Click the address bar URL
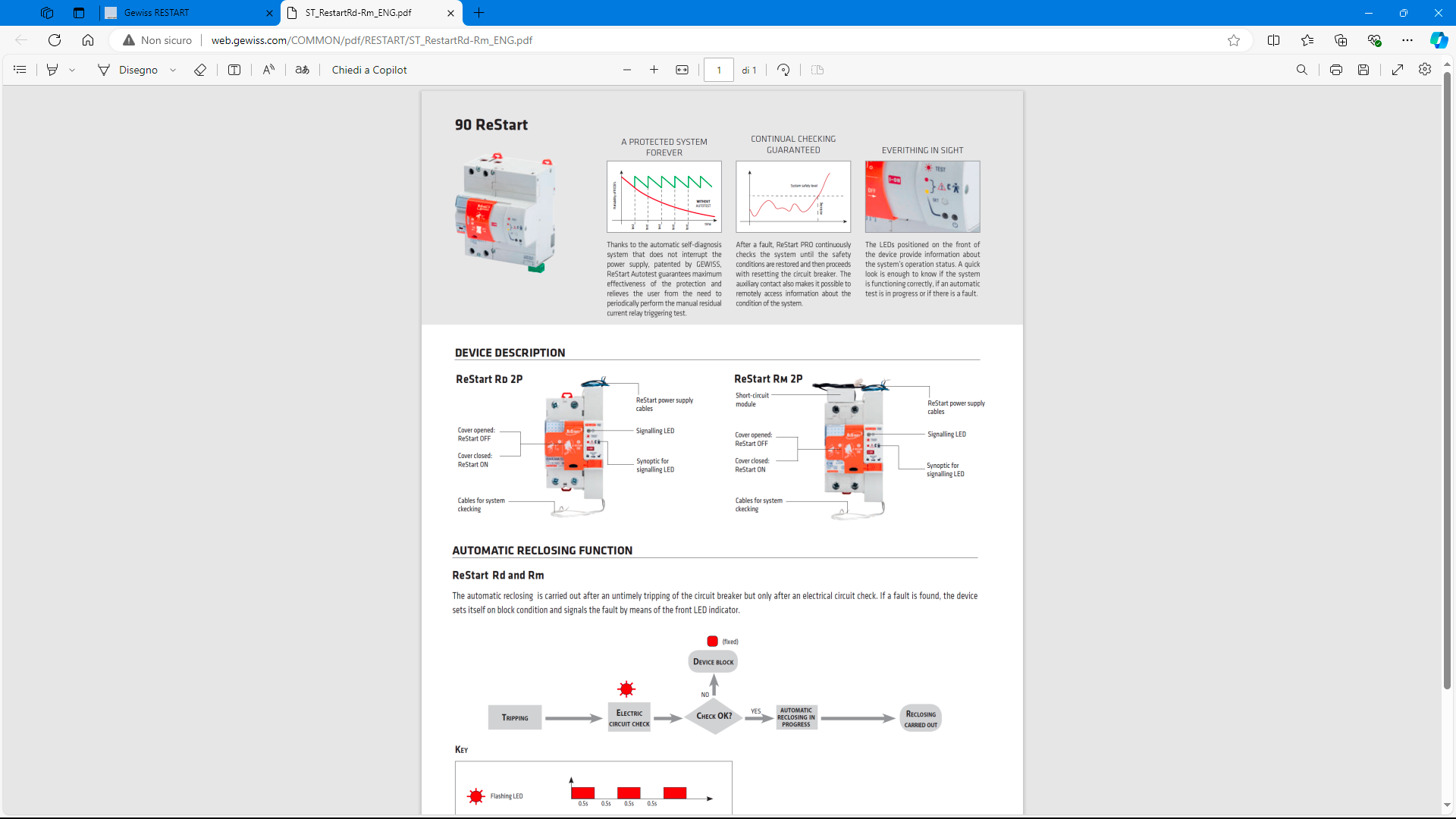 [x=372, y=40]
